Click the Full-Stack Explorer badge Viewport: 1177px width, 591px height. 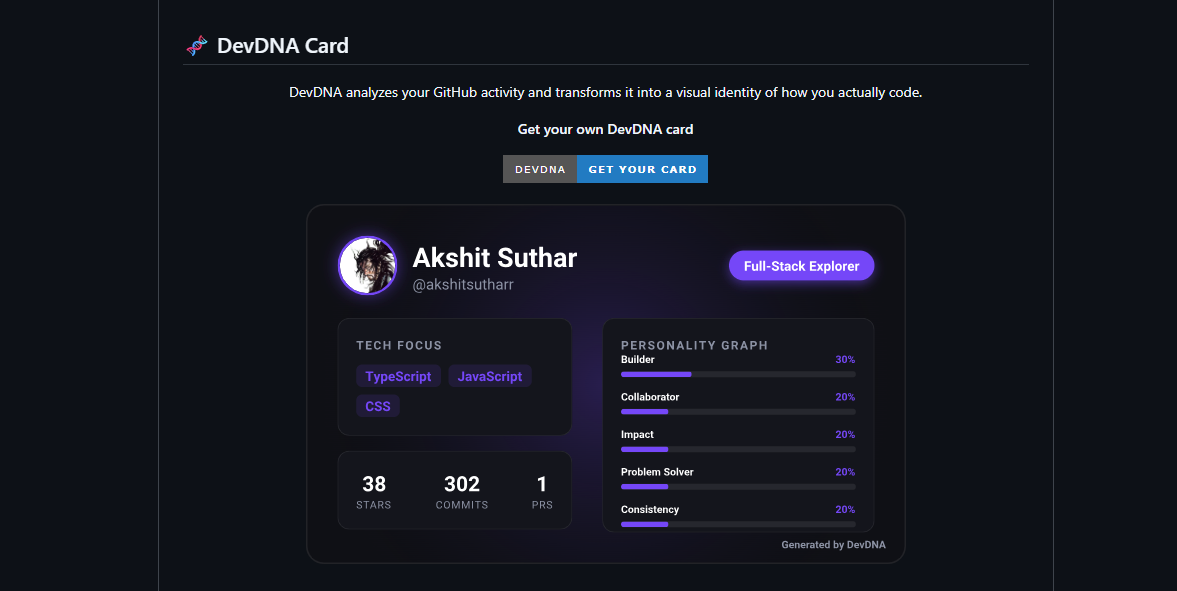pos(801,265)
